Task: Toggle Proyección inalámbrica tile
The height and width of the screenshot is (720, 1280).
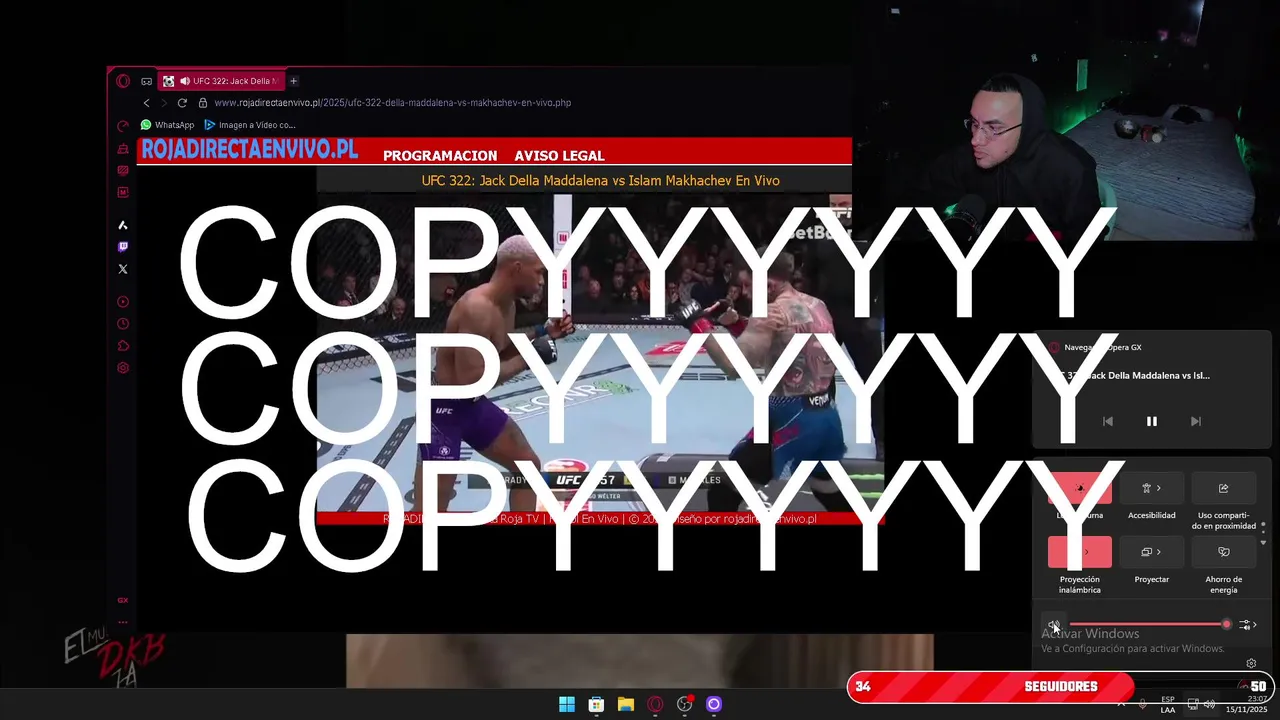Action: 1080,552
